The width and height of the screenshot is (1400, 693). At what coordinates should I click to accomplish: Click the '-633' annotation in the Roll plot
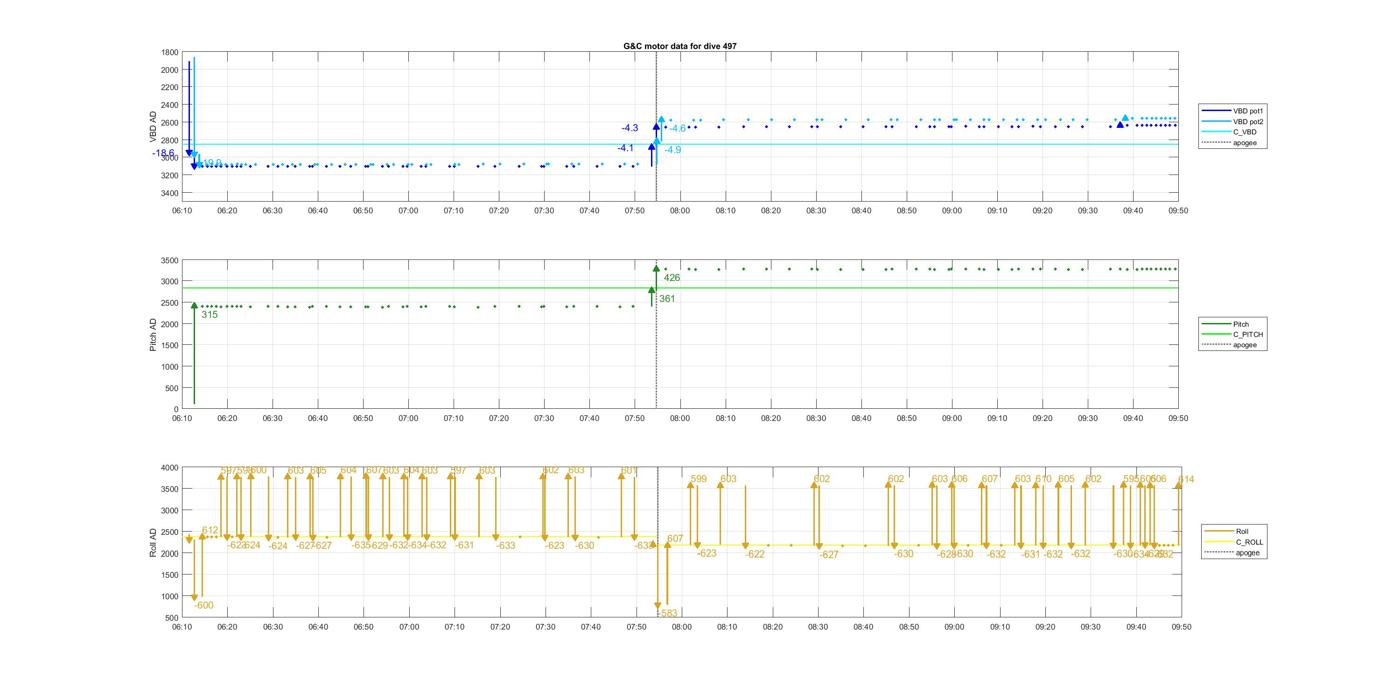[x=506, y=546]
